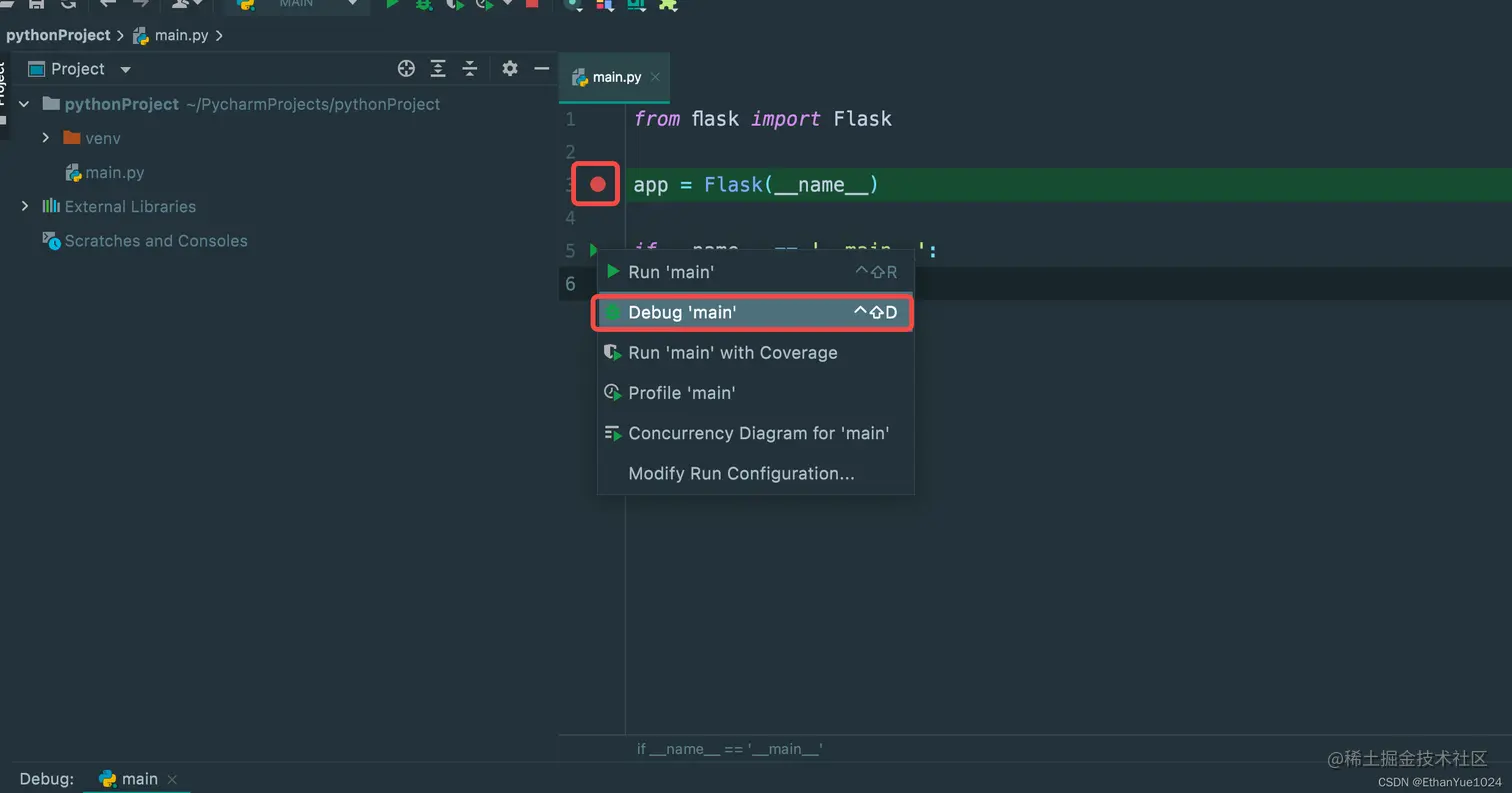Choose Run 'main' from context menu
Screen dimensions: 1512x793
tap(755, 272)
